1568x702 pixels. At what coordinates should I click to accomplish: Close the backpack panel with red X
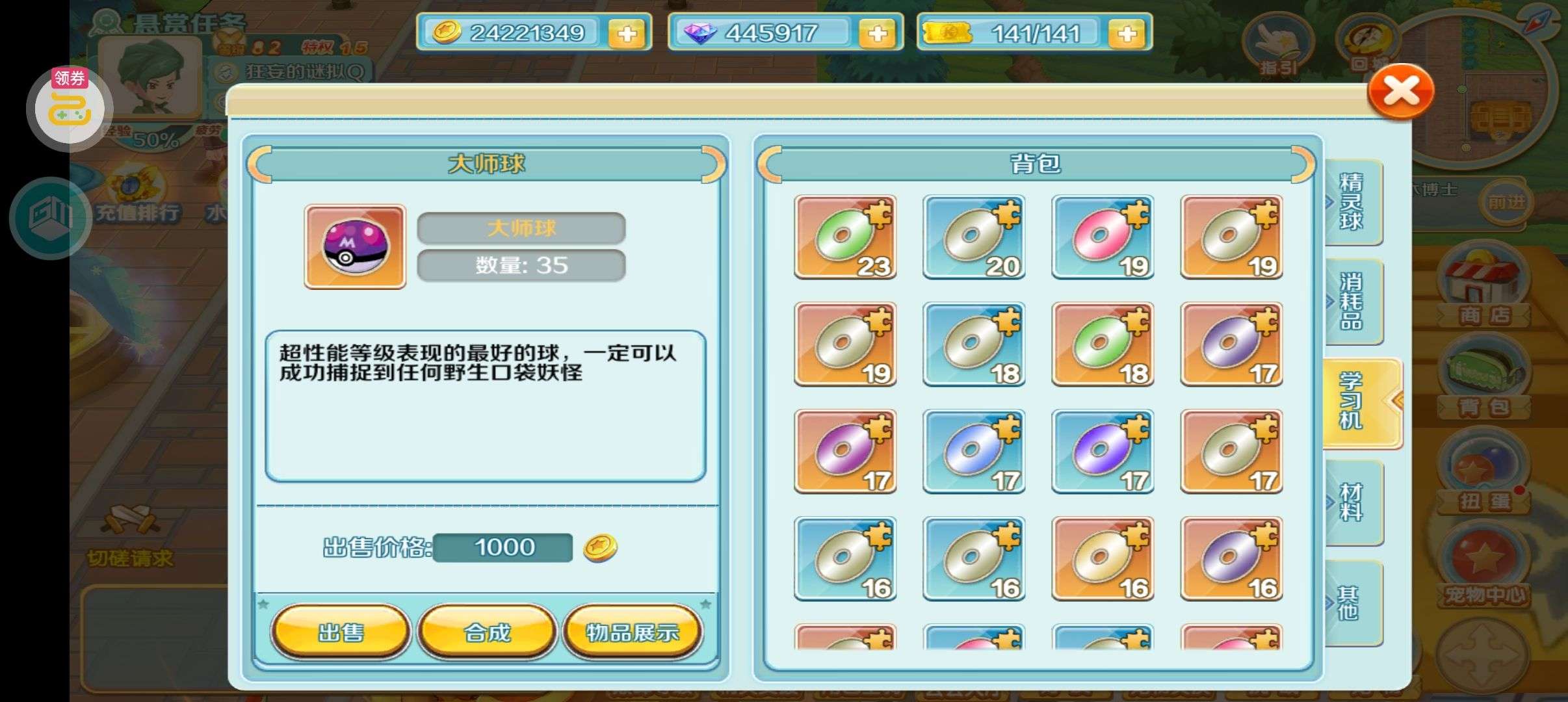(1401, 92)
